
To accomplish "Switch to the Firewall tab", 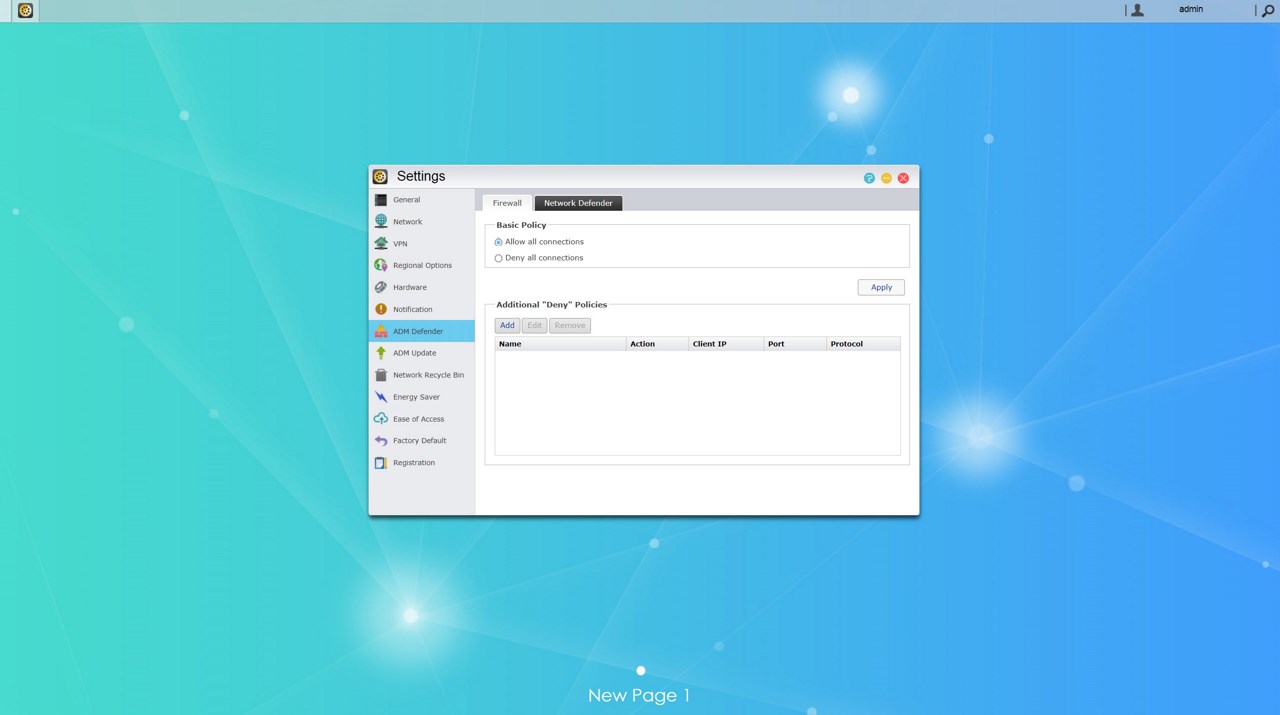I will [507, 203].
